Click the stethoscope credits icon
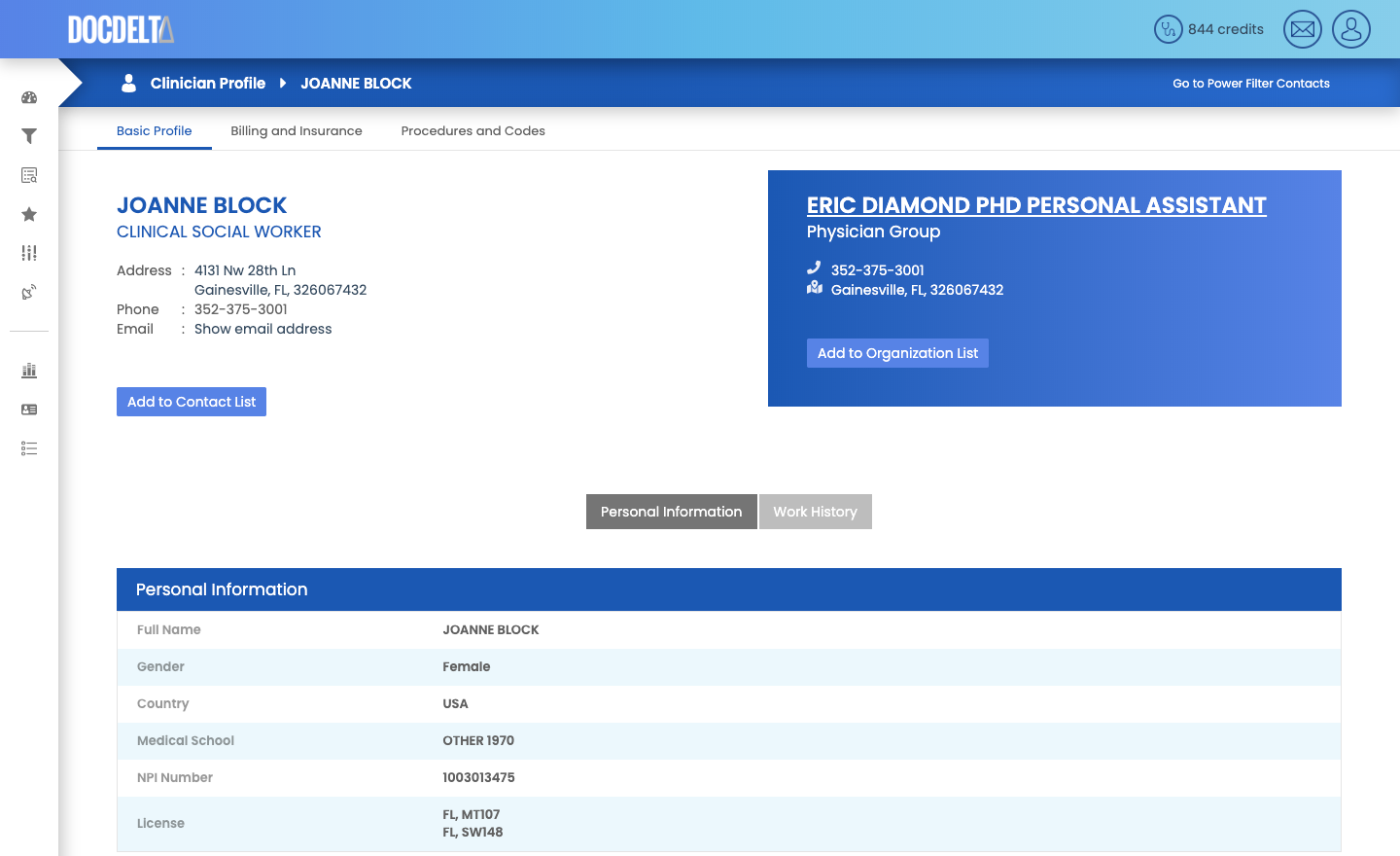 click(x=1168, y=29)
